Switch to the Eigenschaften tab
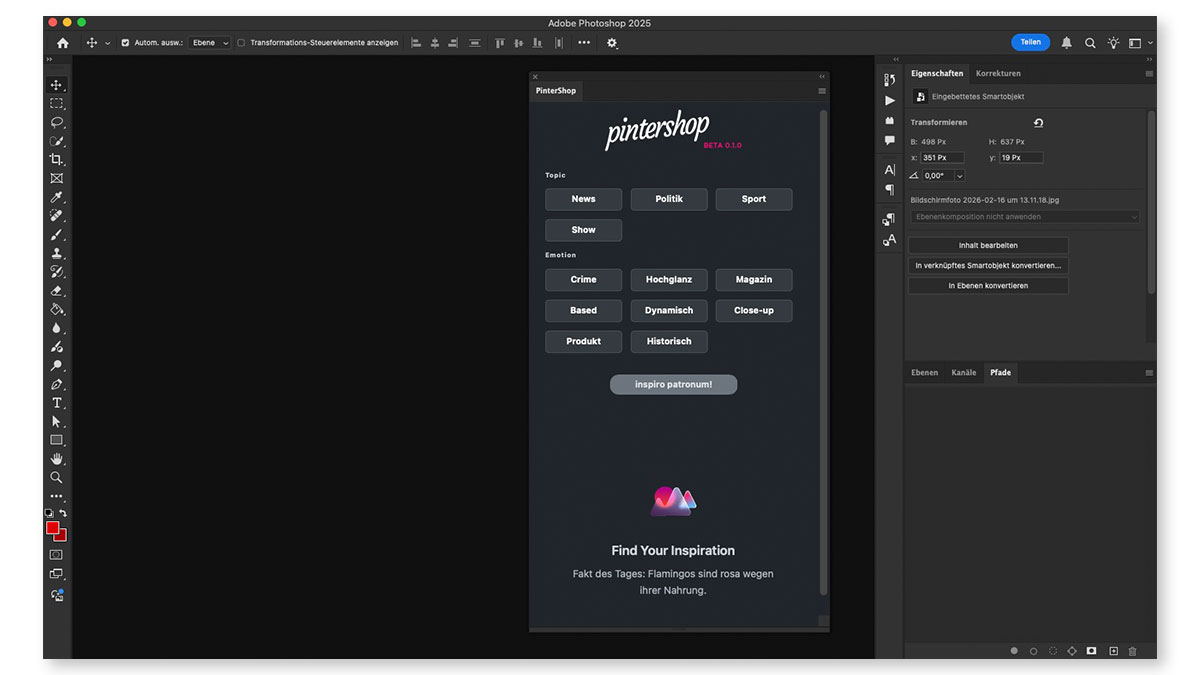Viewport: 1200px width, 675px height. pos(937,73)
